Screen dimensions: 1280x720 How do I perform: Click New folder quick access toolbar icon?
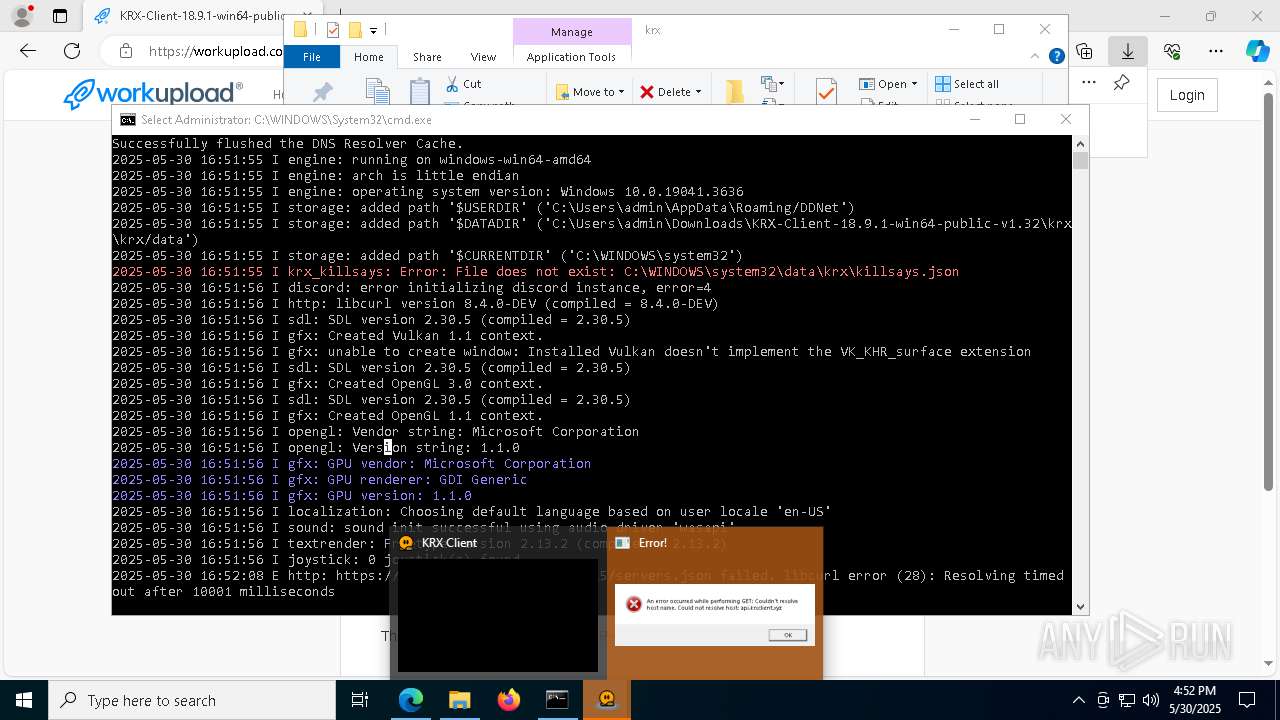[x=354, y=30]
